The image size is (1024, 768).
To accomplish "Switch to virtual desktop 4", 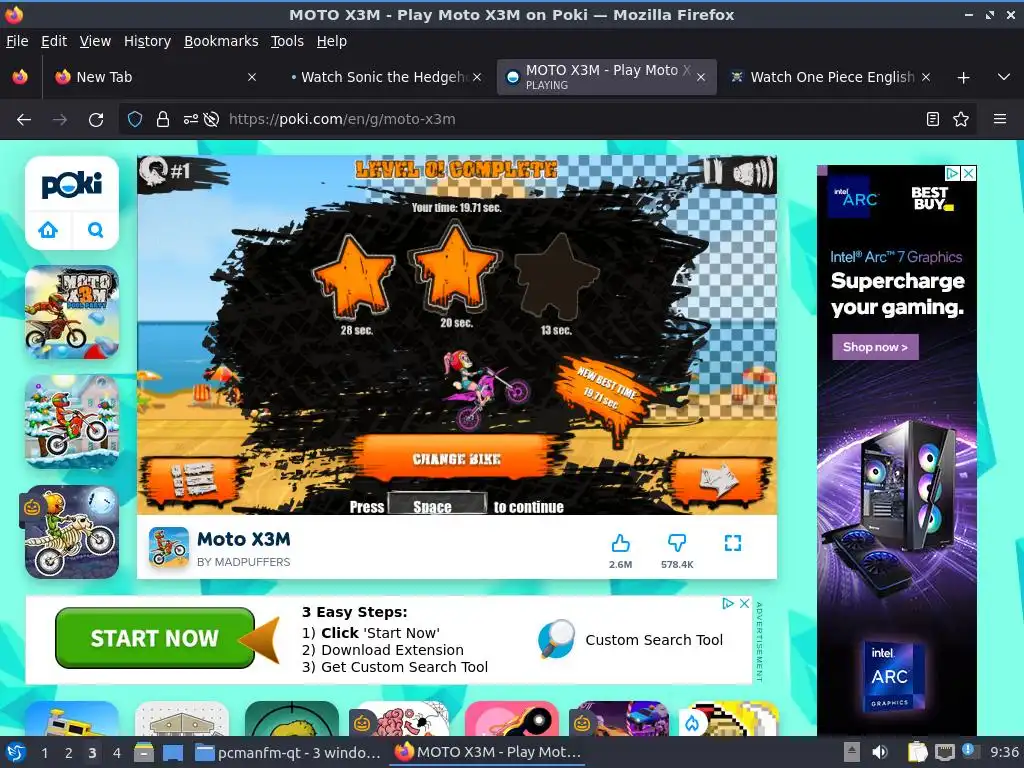I will 116,753.
